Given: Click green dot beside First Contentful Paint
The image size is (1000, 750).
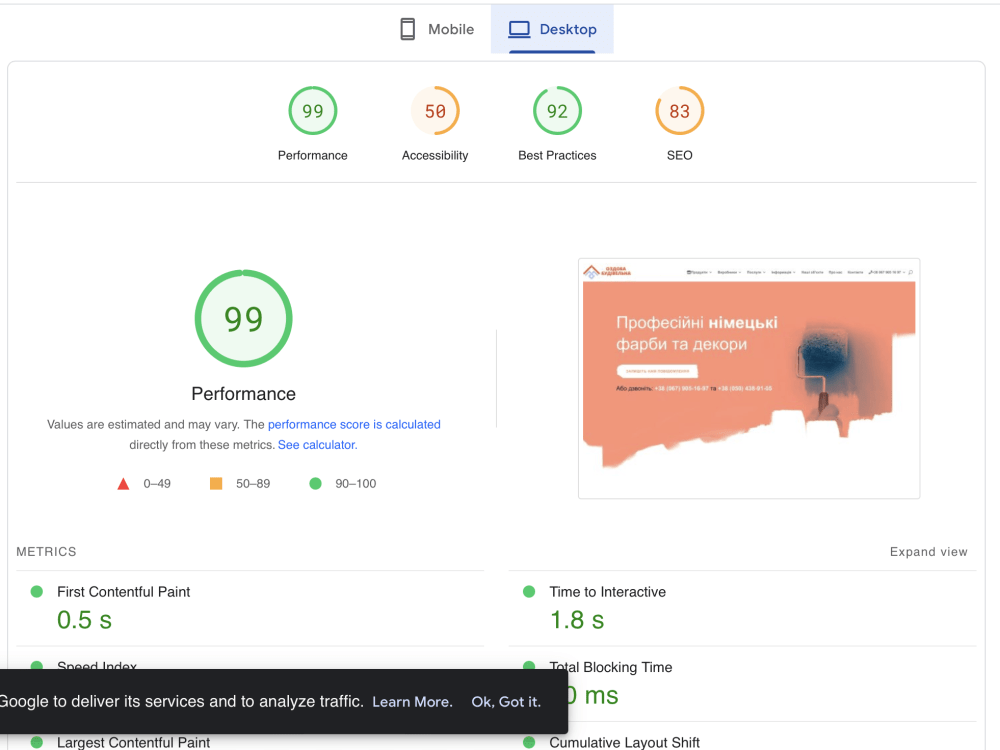Looking at the screenshot, I should [37, 592].
